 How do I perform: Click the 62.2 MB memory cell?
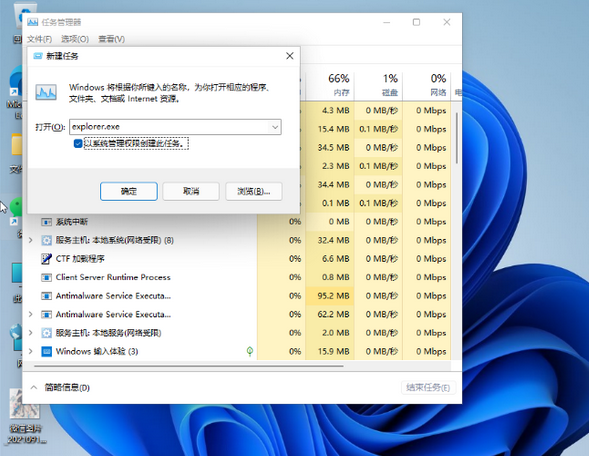click(330, 314)
